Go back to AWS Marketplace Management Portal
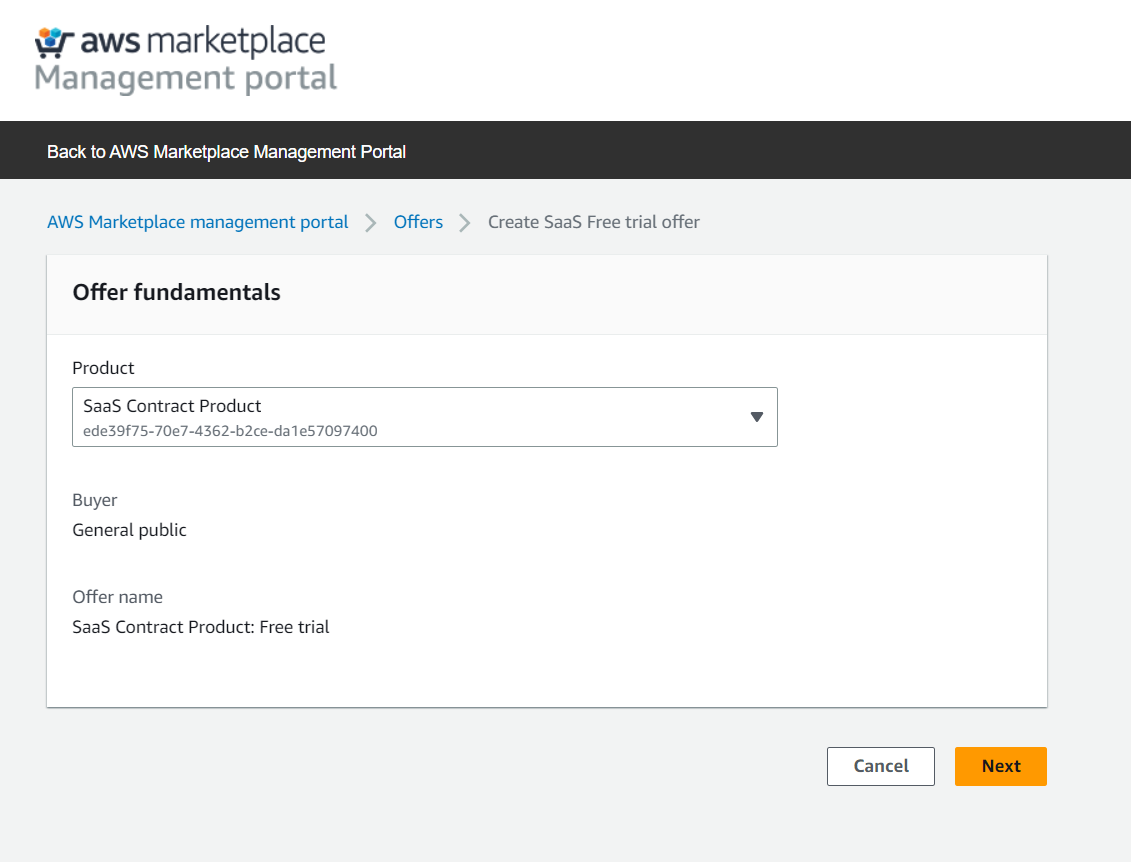The height and width of the screenshot is (862, 1131). [226, 152]
